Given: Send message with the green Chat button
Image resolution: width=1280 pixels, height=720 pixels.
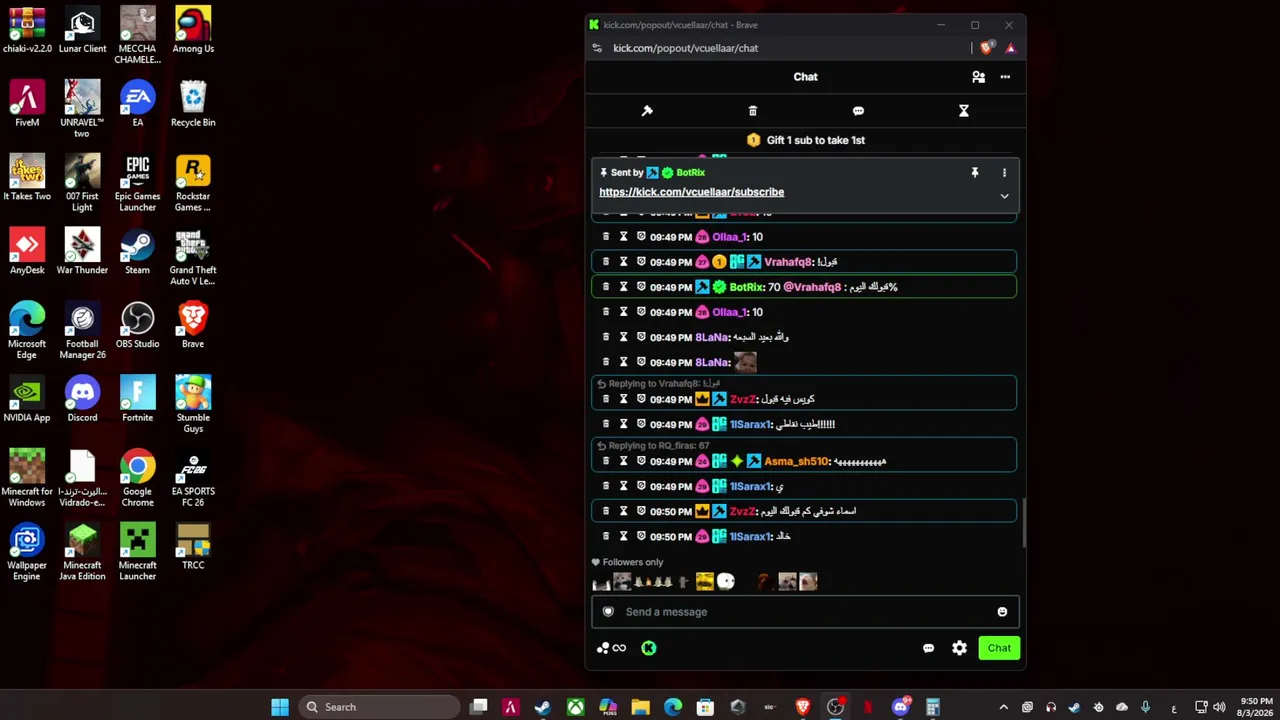Looking at the screenshot, I should (999, 648).
